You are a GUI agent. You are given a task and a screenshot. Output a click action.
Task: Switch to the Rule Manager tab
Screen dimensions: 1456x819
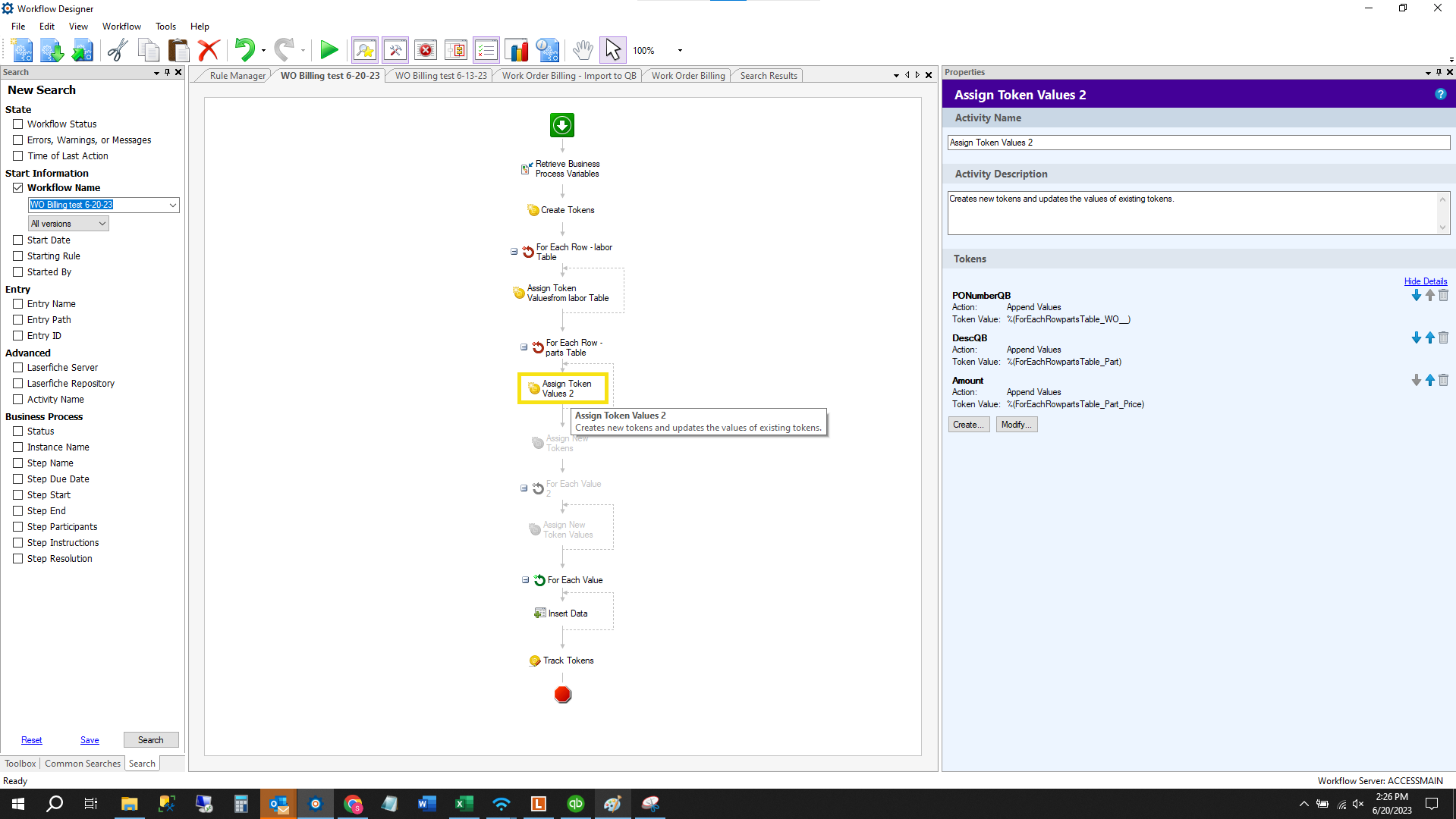click(237, 76)
